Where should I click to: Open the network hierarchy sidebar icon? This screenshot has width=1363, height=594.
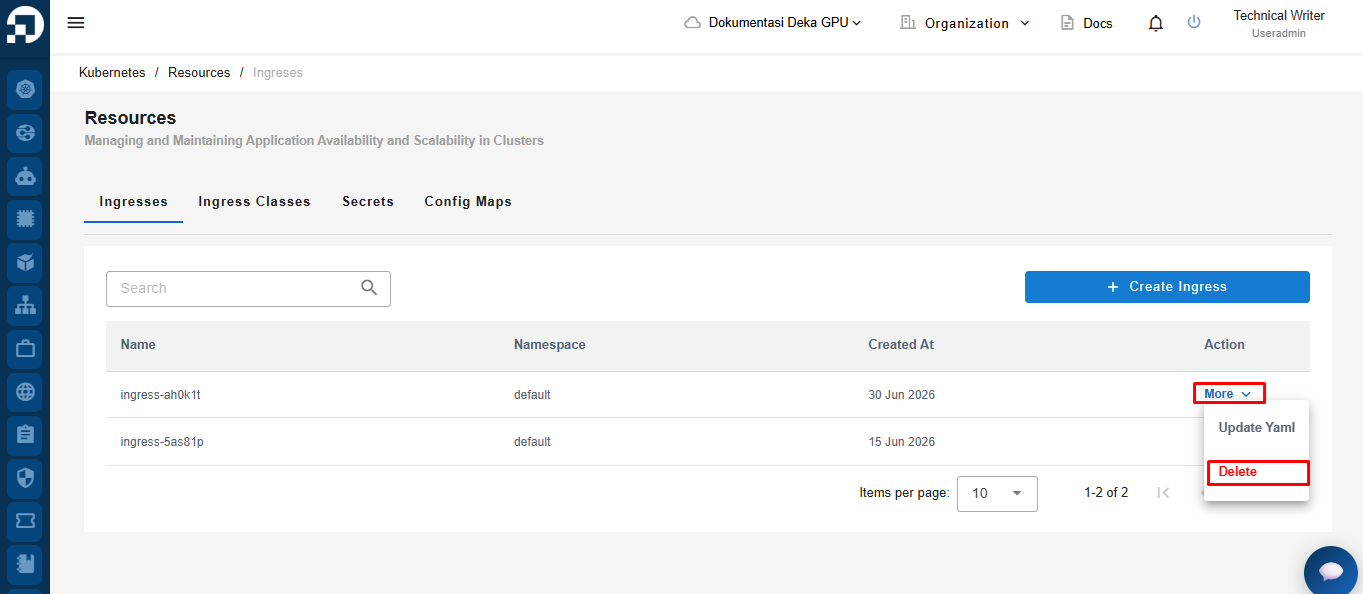(x=25, y=306)
